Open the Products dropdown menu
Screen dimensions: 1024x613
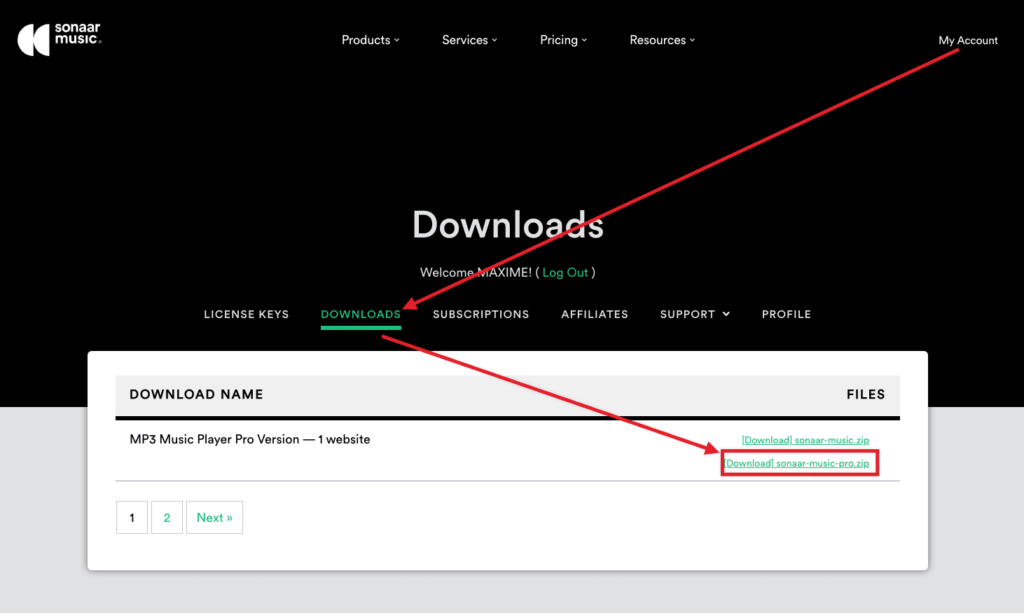(370, 40)
